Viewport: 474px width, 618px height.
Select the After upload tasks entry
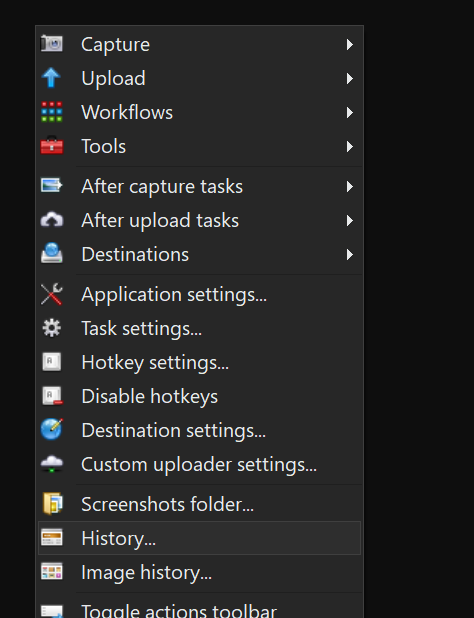click(199, 220)
